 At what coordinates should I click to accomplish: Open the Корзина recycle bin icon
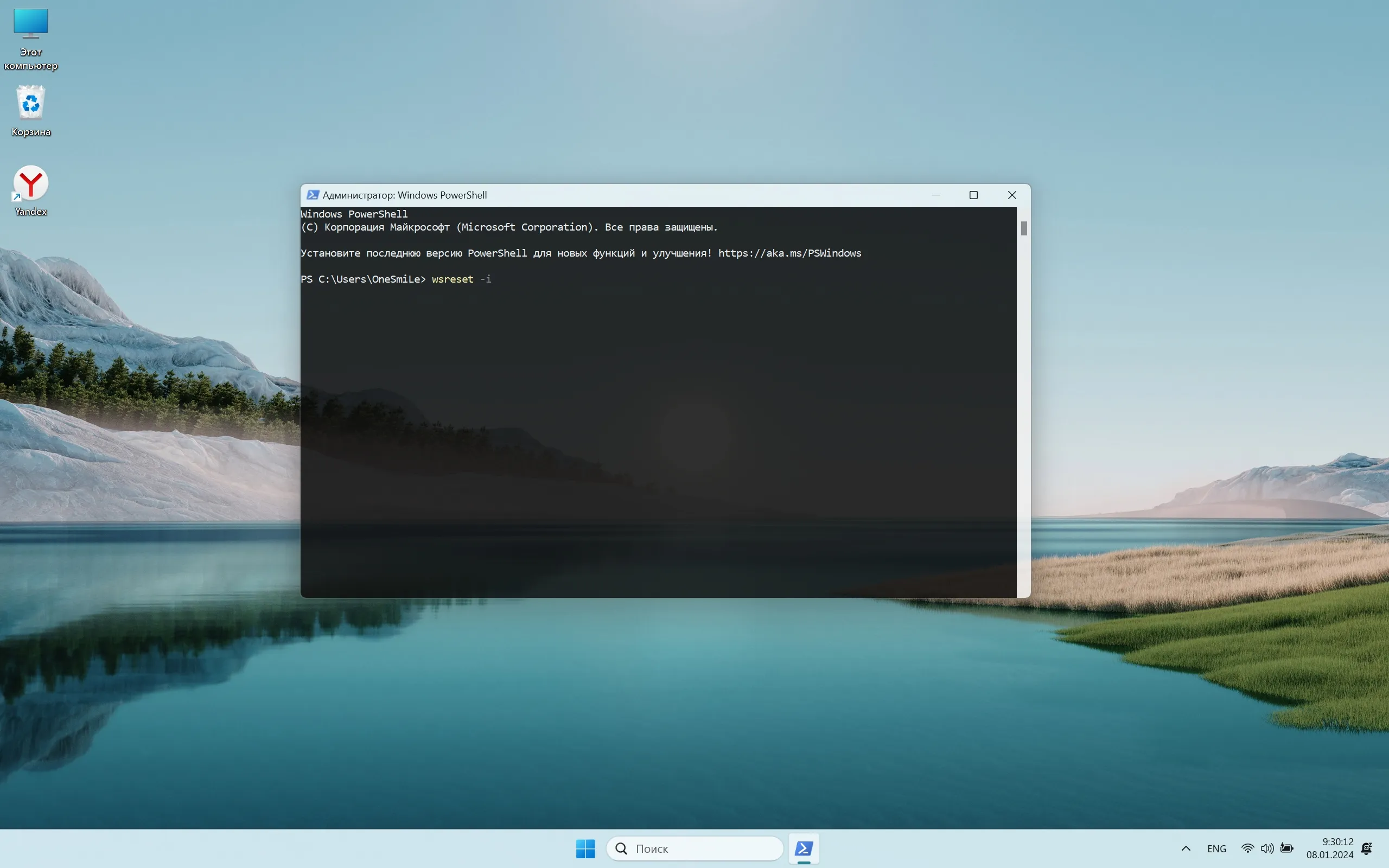[30, 103]
